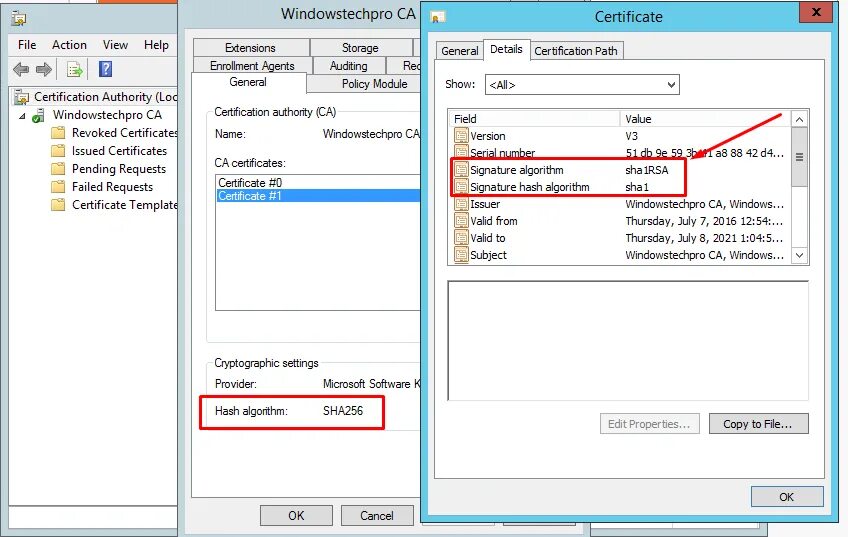The height and width of the screenshot is (537, 848).
Task: Click the Certificate Templates folder icon
Action: (x=58, y=204)
